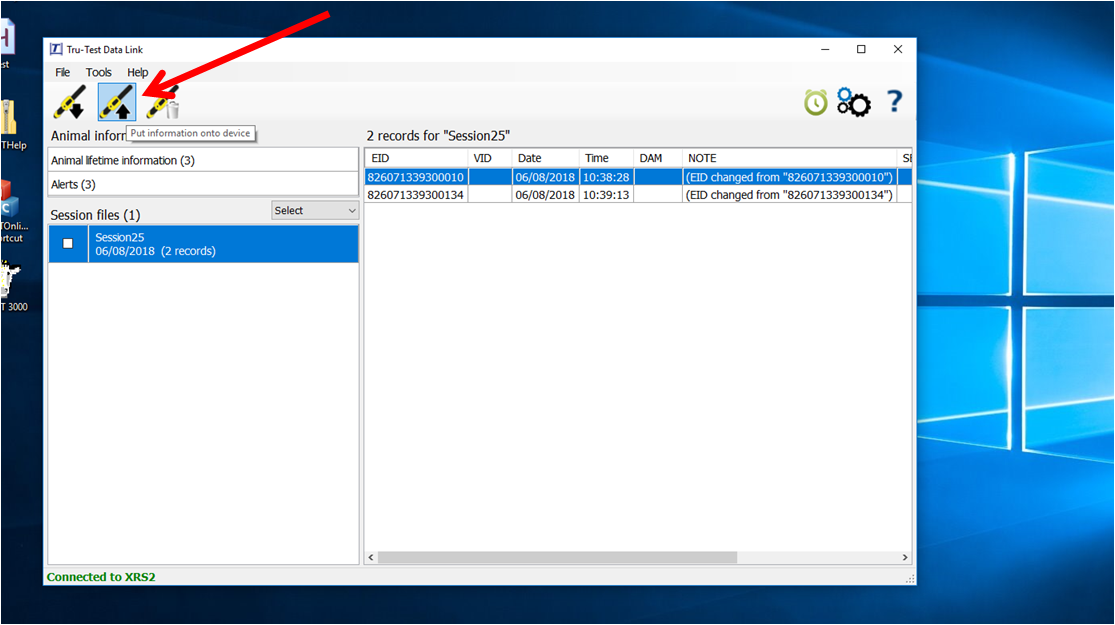Click the scroll left arrow of records table
Screen dimensions: 1115x625
[x=370, y=557]
